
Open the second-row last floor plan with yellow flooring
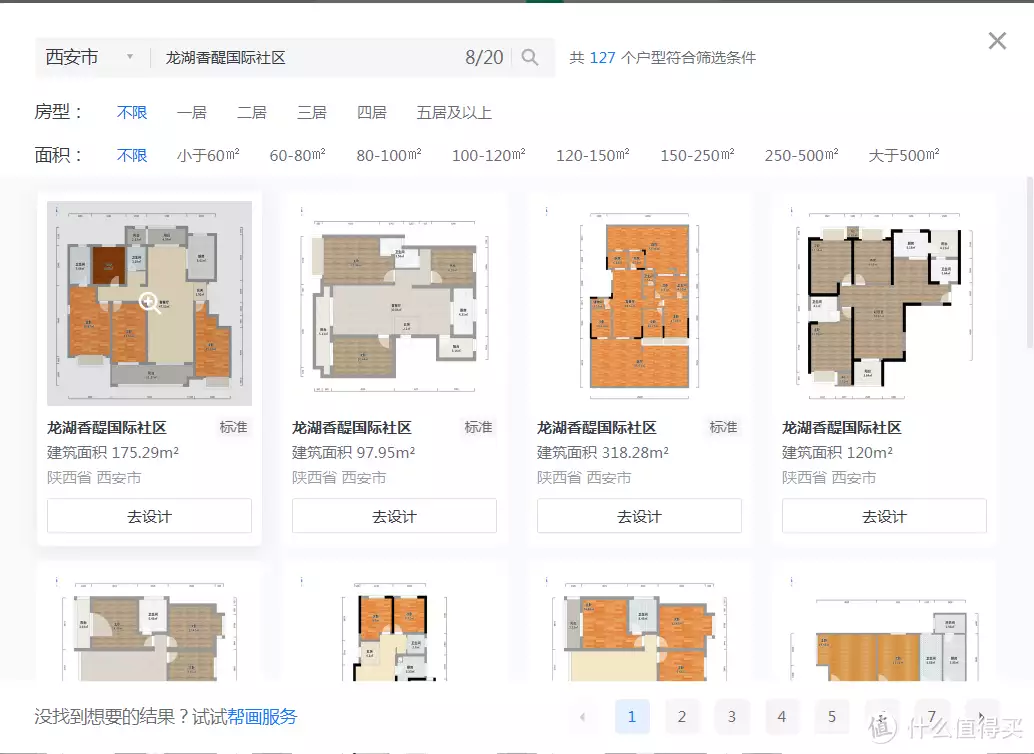[x=884, y=627]
